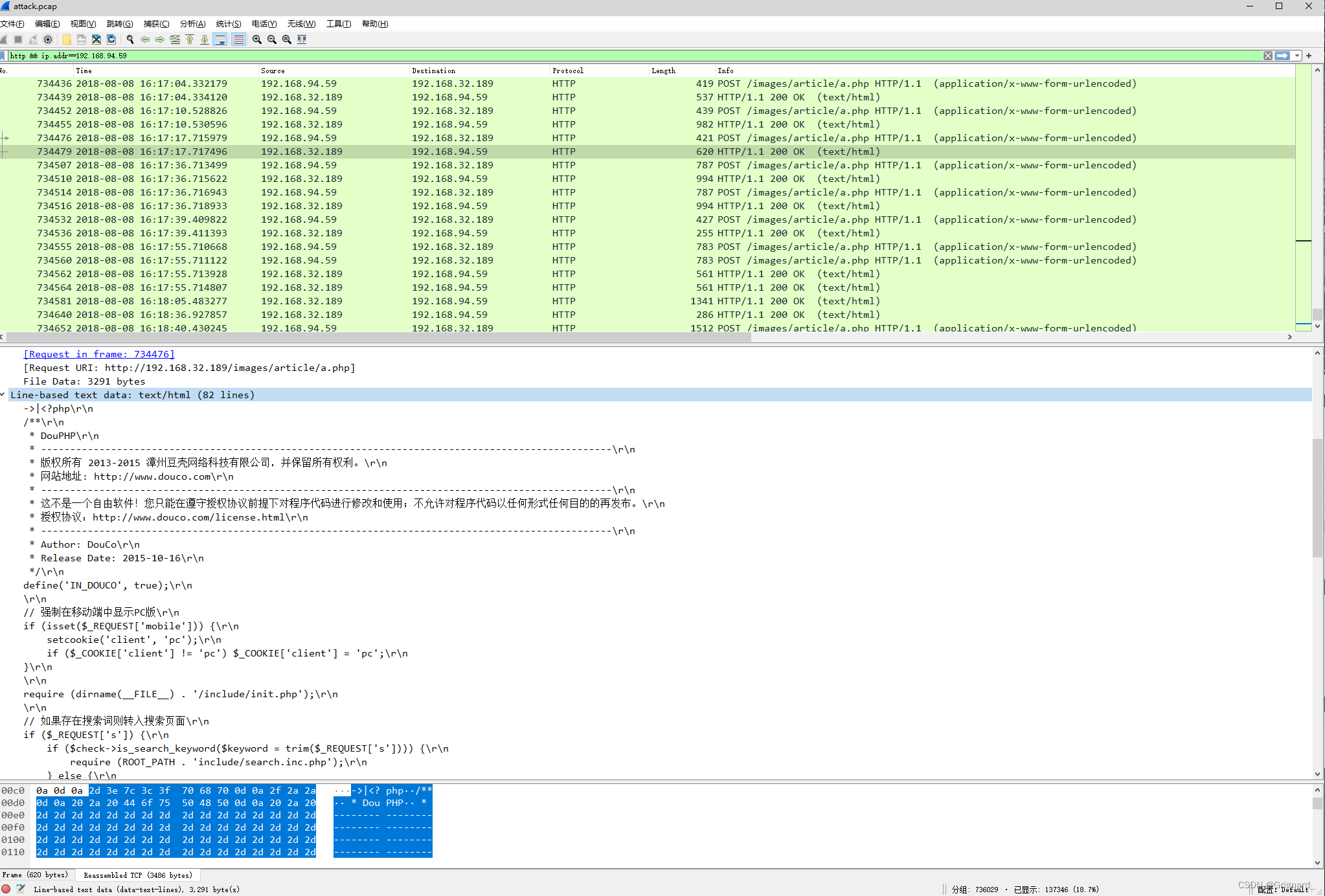The image size is (1325, 896).
Task: Click the find packet magnifier icon
Action: pyautogui.click(x=130, y=39)
